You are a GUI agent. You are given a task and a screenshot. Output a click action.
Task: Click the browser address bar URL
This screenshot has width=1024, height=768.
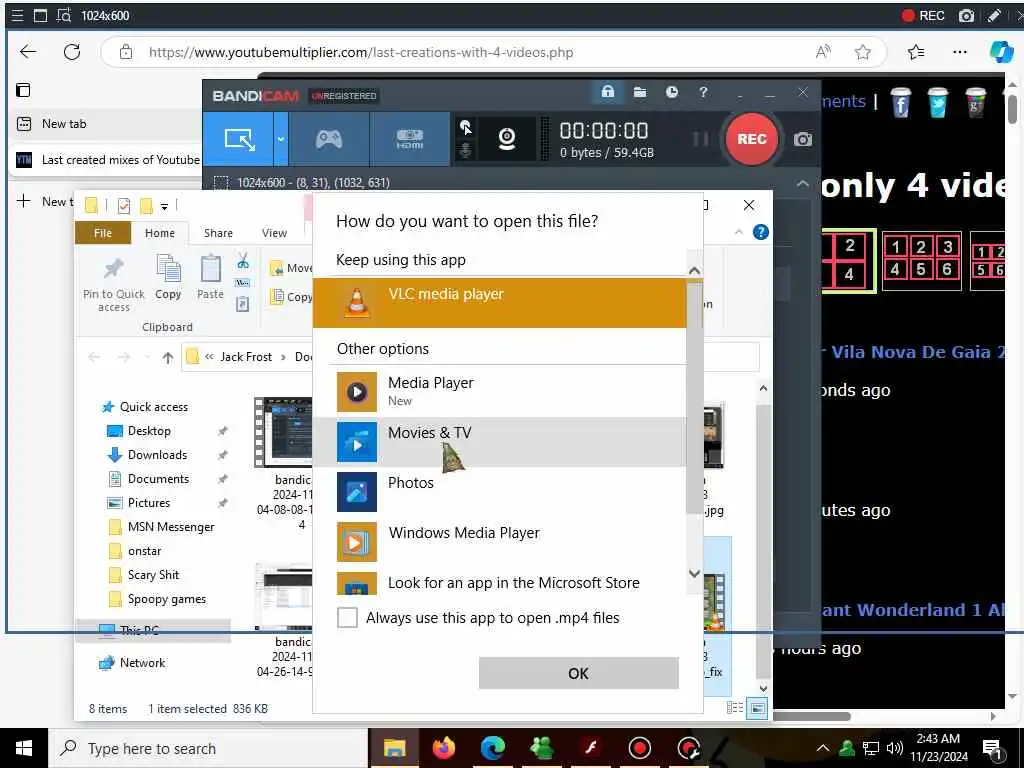361,52
